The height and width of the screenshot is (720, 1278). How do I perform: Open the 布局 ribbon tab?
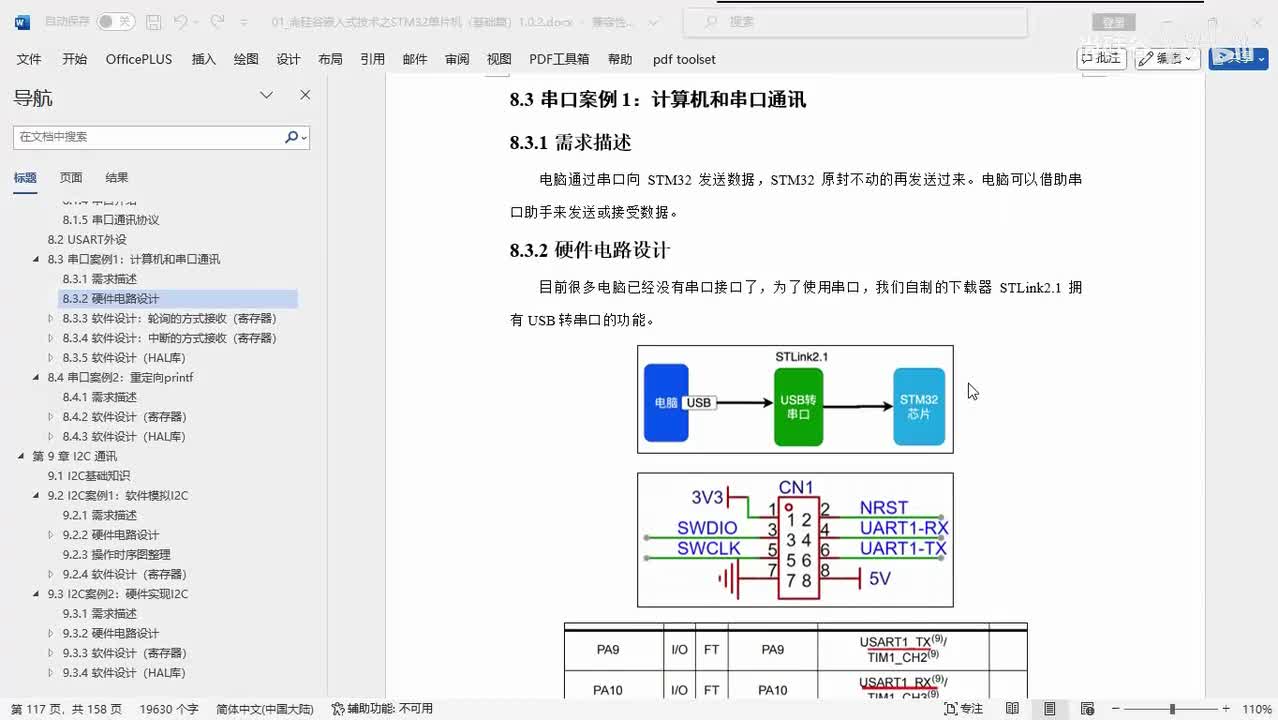(x=330, y=59)
